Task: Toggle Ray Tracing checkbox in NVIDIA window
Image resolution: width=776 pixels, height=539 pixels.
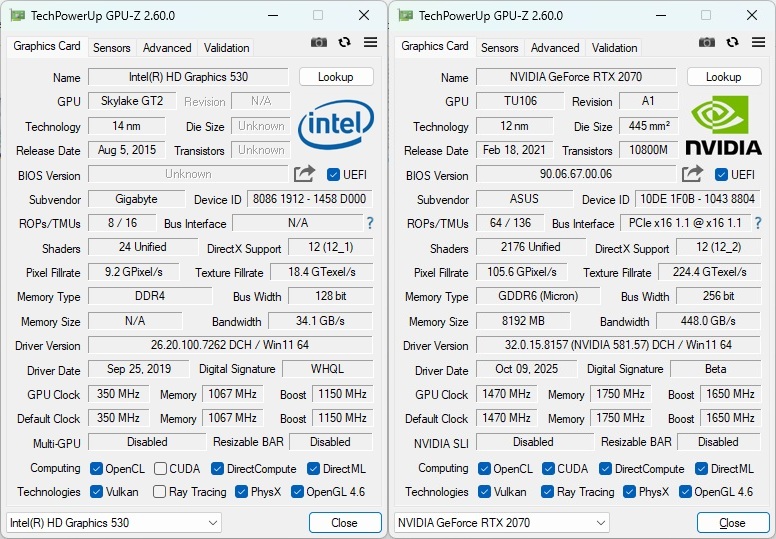Action: (547, 491)
